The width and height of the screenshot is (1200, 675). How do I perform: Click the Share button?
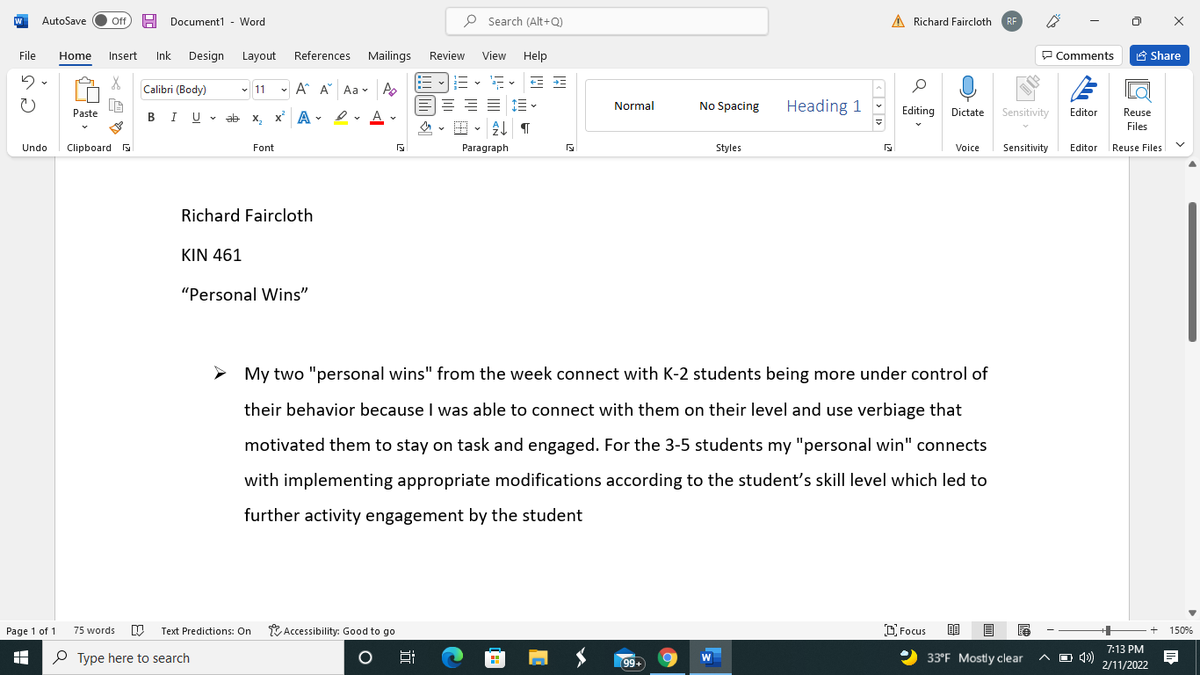click(x=1157, y=56)
